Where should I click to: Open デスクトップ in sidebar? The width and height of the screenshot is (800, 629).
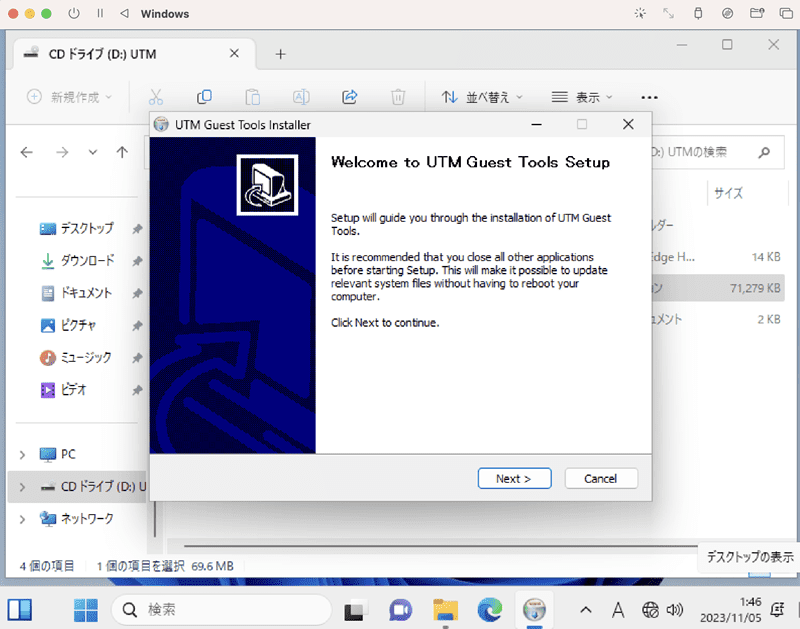click(87, 229)
